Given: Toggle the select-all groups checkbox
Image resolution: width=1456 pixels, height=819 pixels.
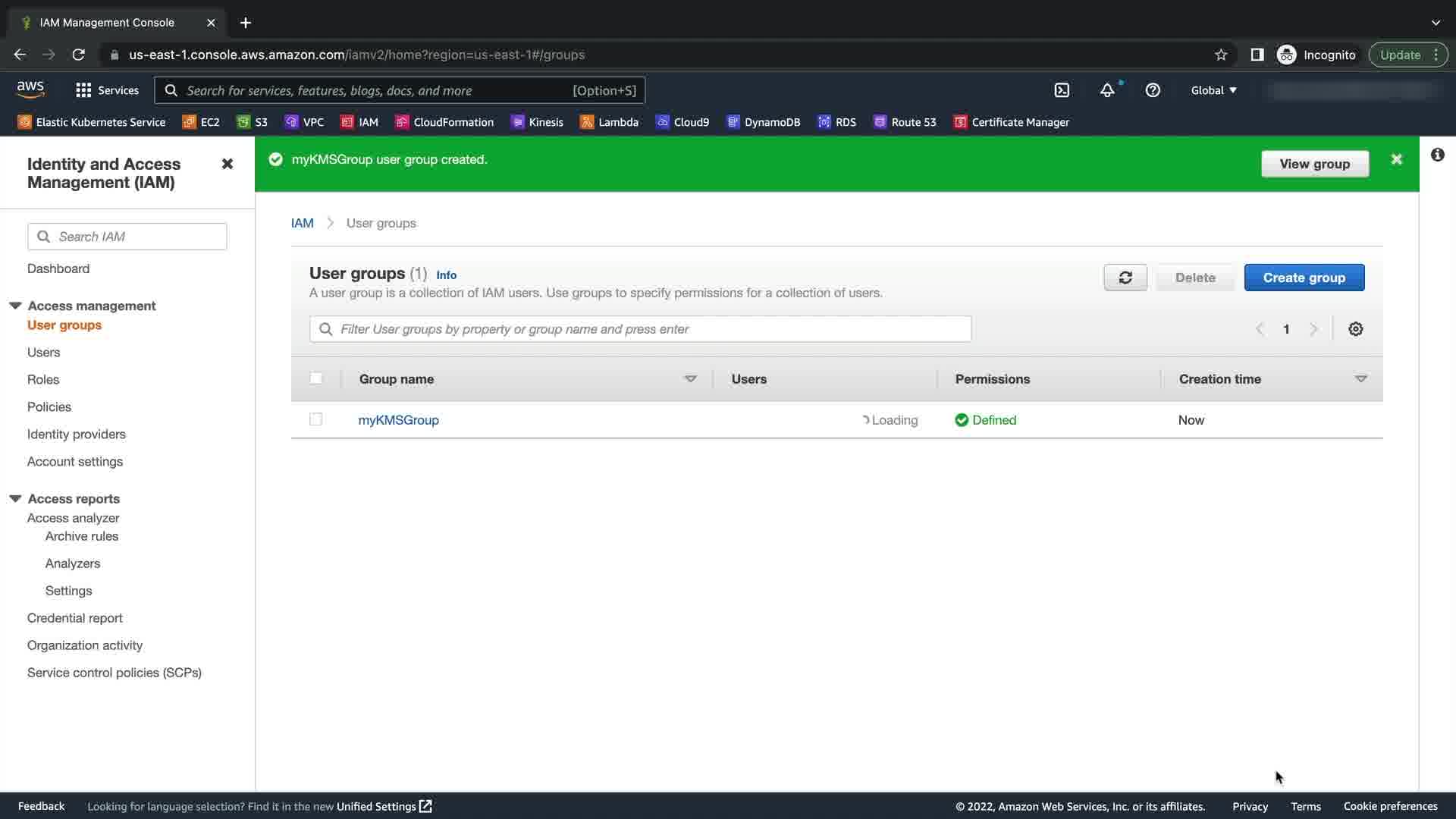Looking at the screenshot, I should point(316,378).
